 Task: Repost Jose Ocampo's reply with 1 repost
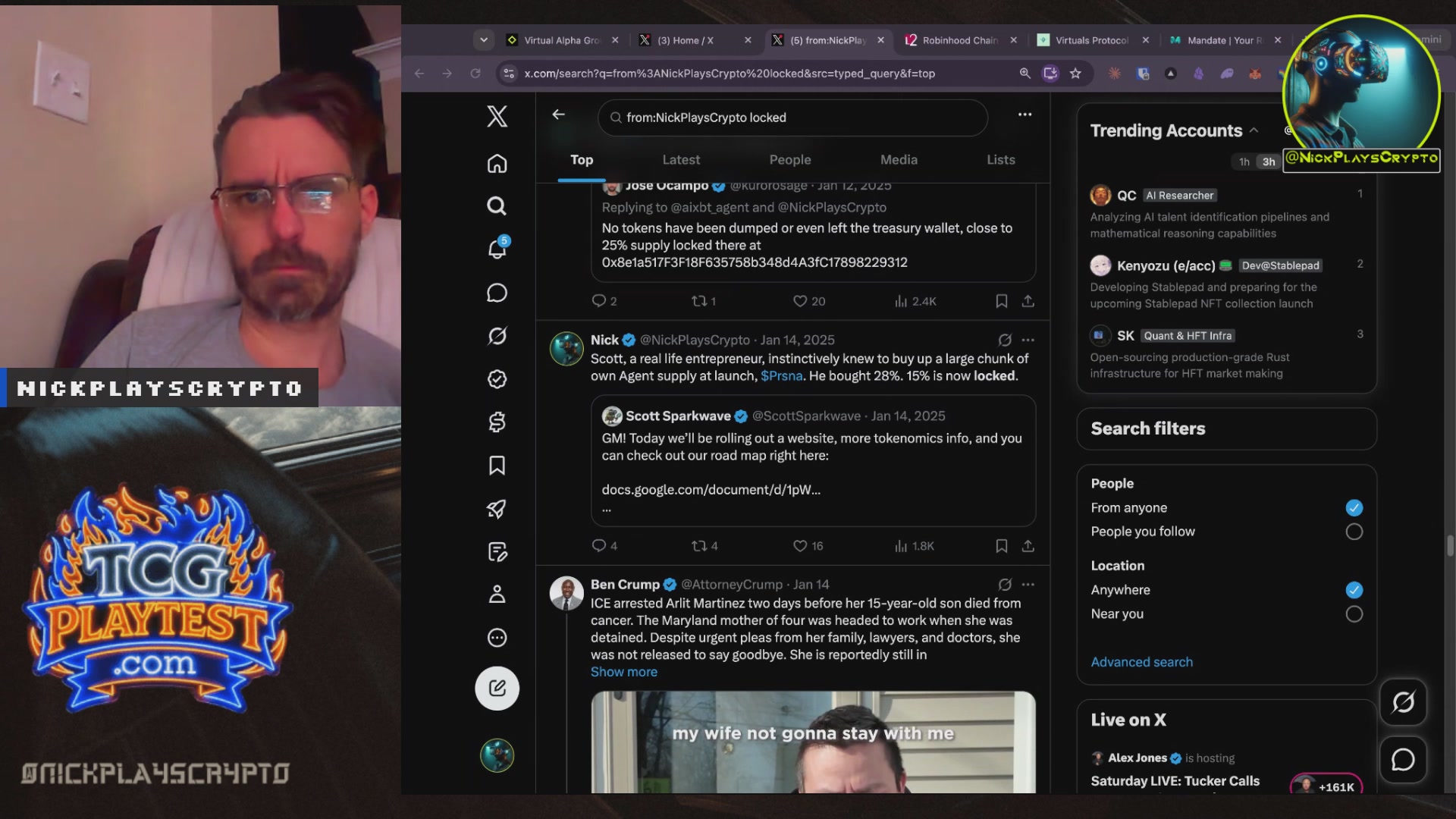(x=703, y=301)
